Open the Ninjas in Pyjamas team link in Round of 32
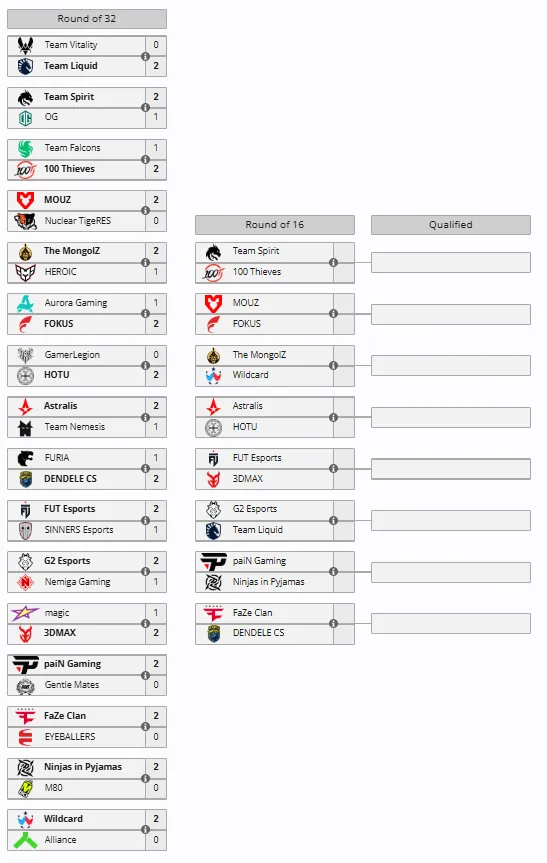The image size is (547, 863). click(83, 767)
